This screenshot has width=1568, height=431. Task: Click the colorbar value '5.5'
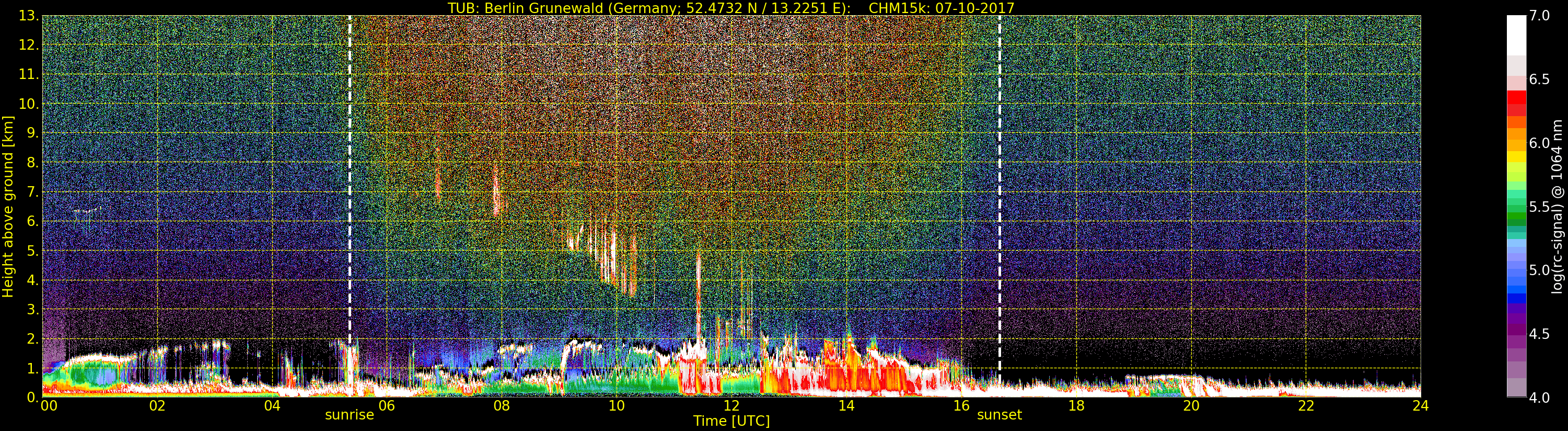(x=1539, y=207)
